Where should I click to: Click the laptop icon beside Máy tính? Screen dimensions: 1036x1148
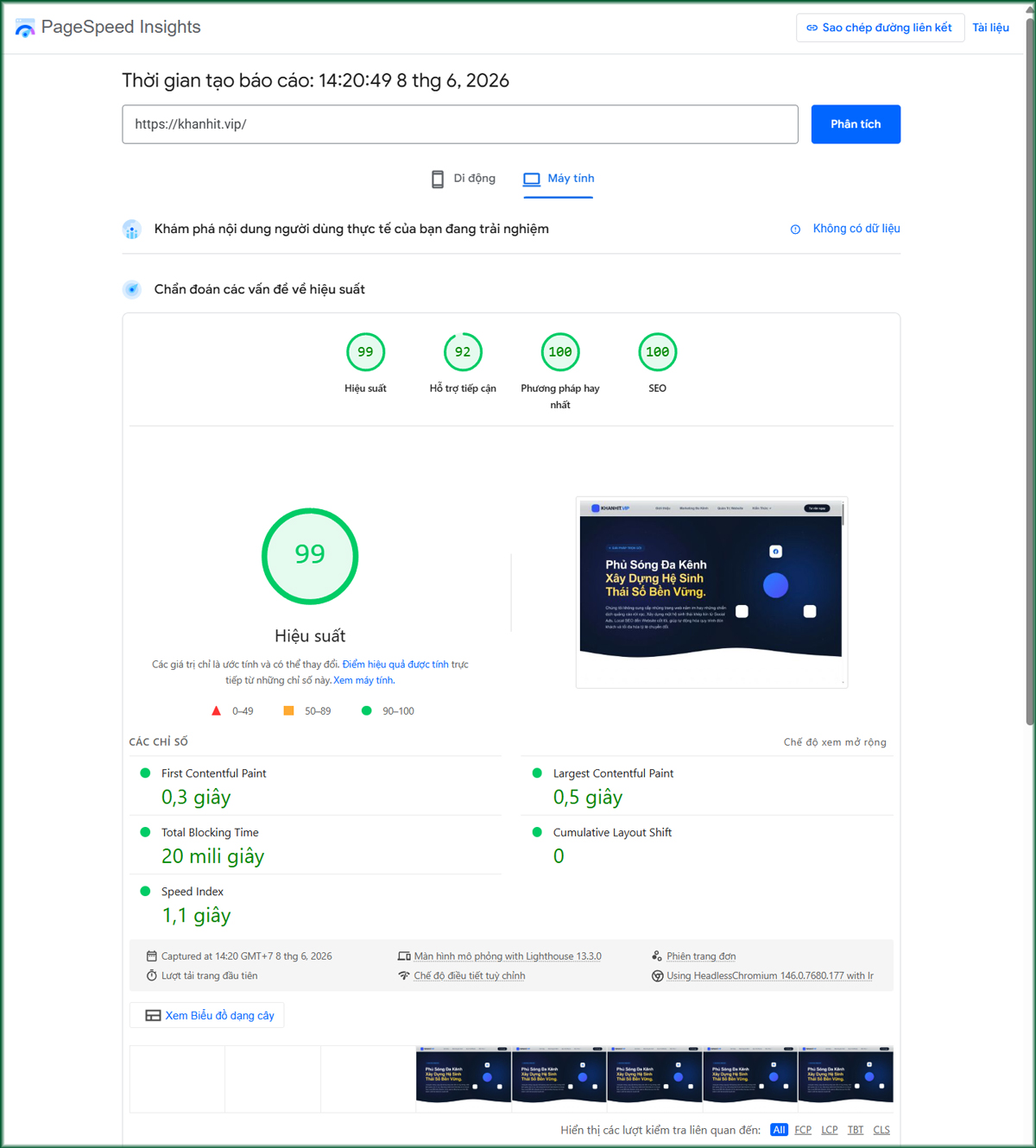[x=532, y=179]
